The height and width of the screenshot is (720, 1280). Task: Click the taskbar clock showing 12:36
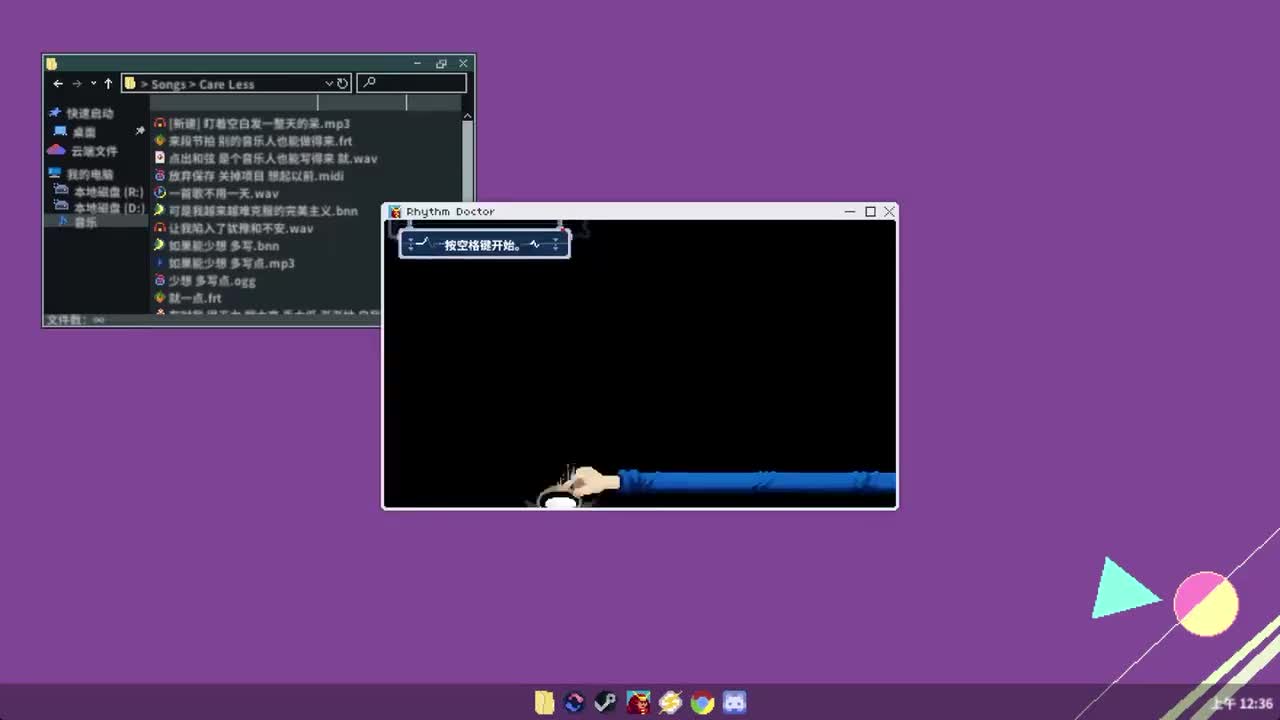(1241, 704)
